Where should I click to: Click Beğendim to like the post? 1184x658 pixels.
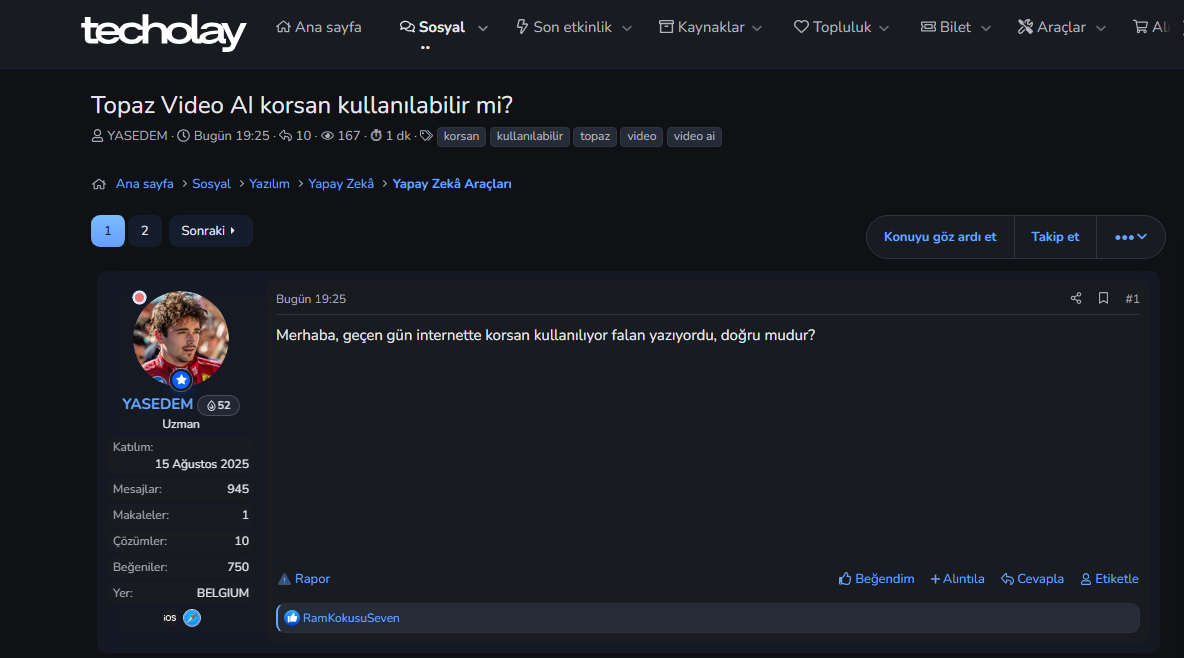pos(876,579)
